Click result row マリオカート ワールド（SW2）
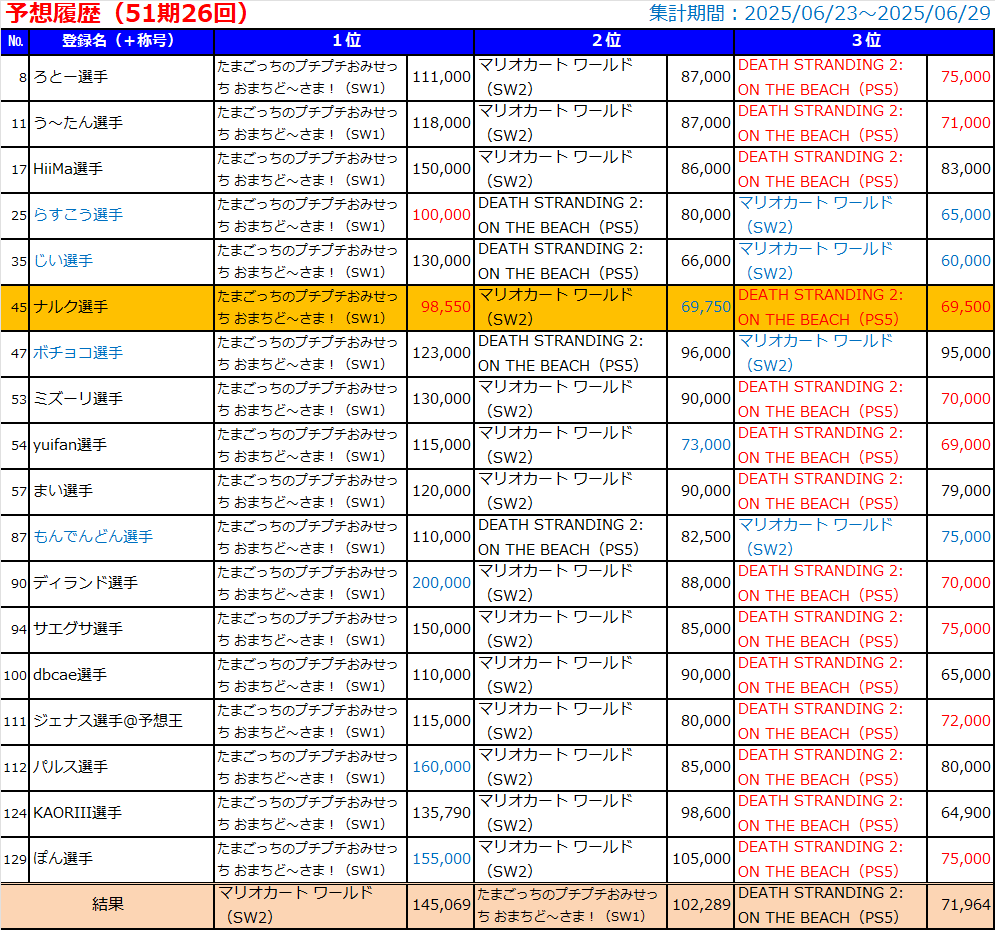The width and height of the screenshot is (995, 930). 296,905
